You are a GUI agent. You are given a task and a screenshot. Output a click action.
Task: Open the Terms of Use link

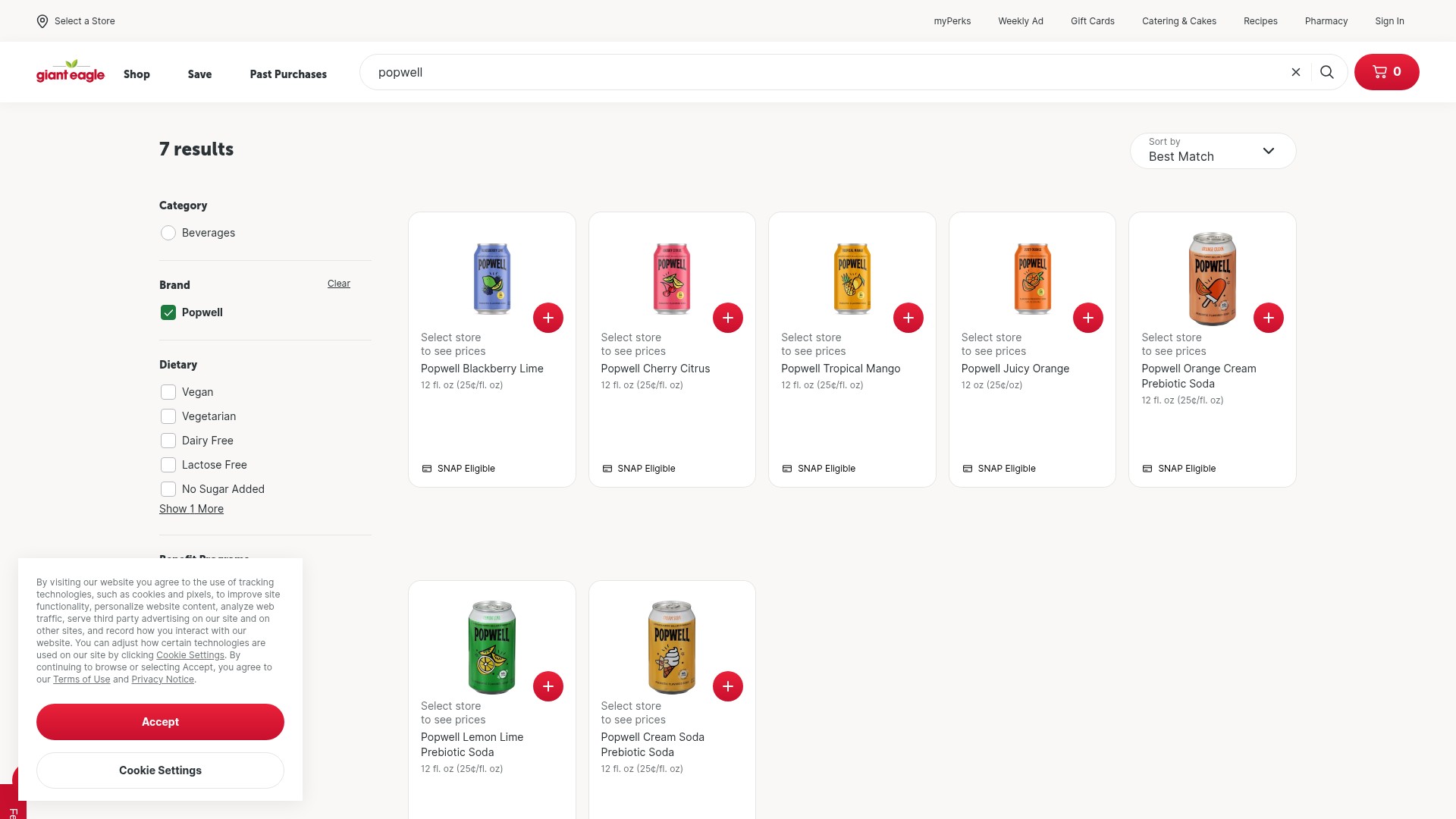coord(81,679)
